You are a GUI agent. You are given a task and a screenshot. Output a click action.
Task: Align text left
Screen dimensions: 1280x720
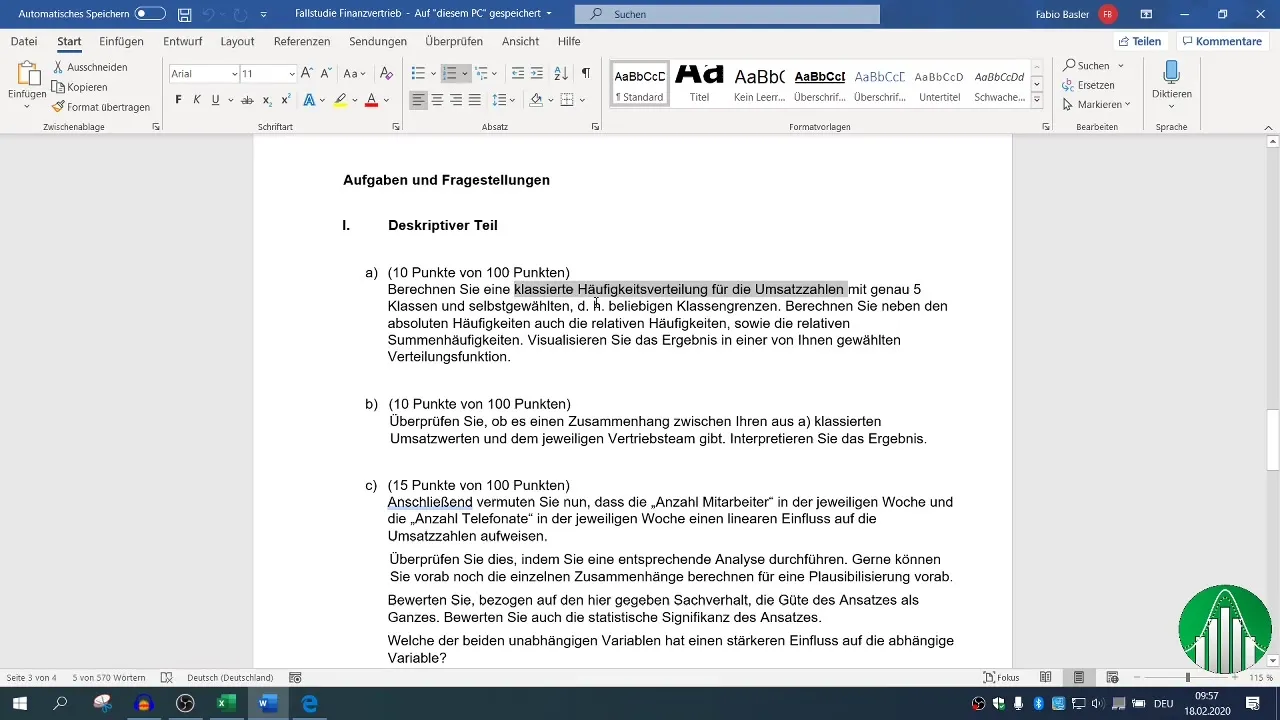coord(418,100)
